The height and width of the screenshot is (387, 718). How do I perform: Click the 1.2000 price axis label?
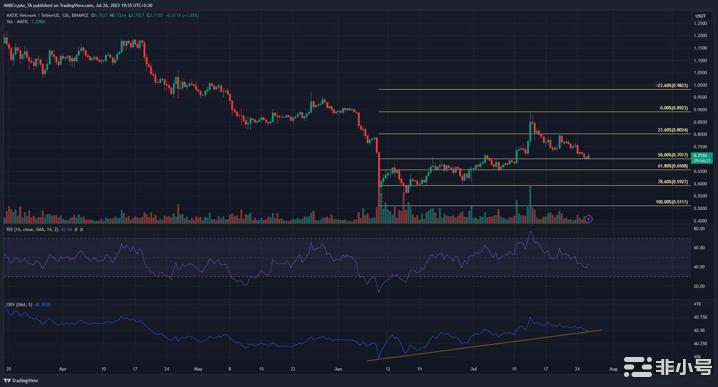click(700, 36)
